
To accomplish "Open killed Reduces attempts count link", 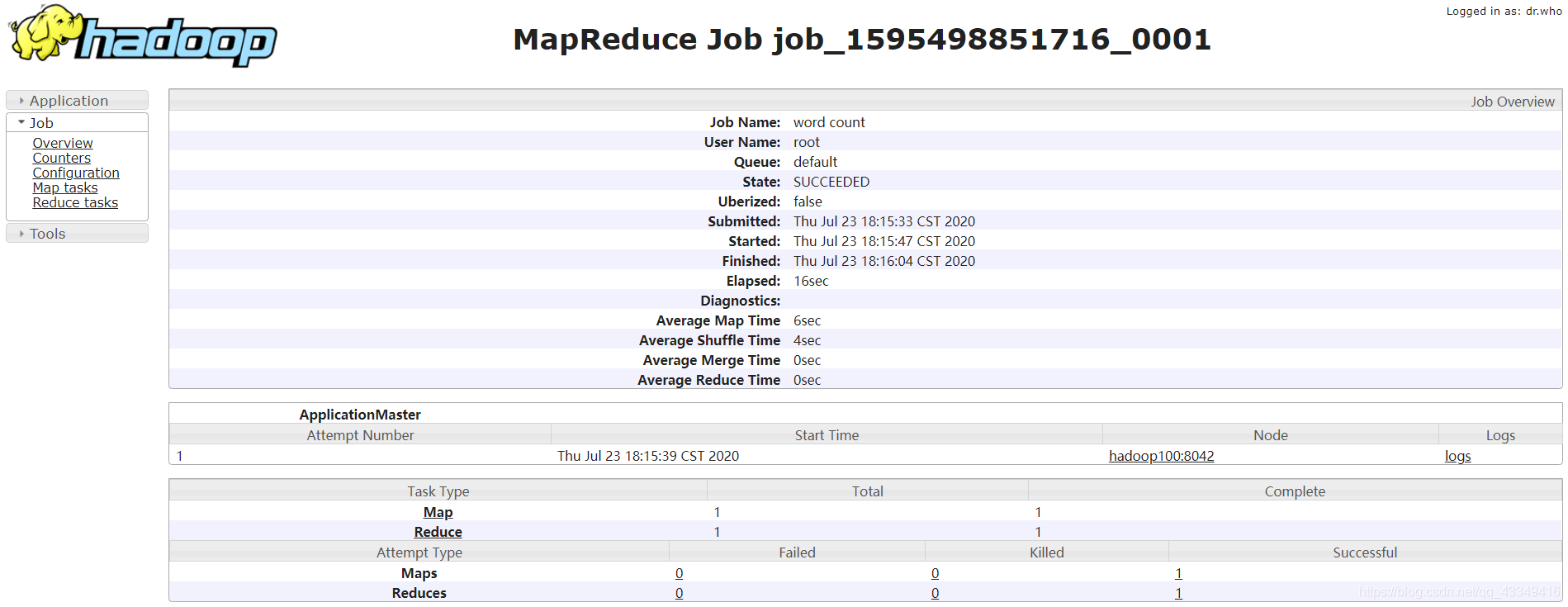I will (935, 593).
